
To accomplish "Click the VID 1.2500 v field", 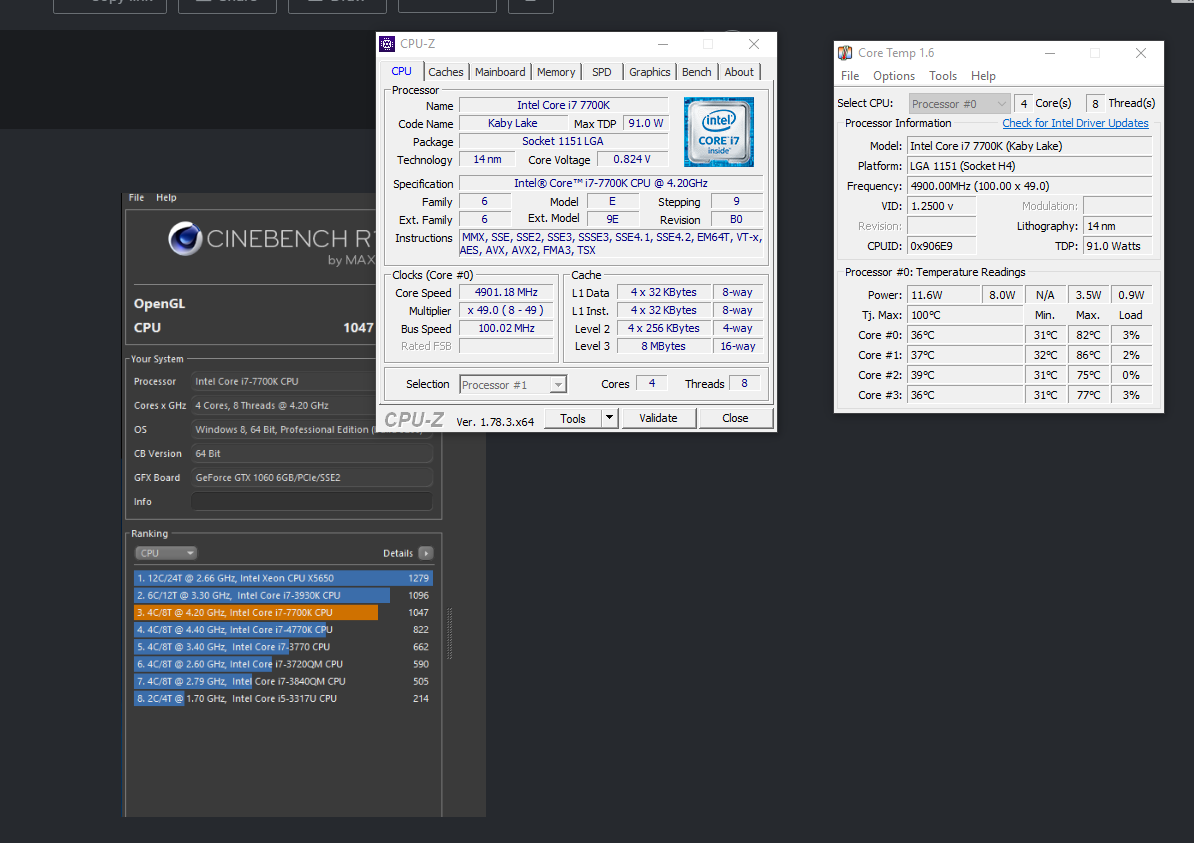I will point(942,206).
